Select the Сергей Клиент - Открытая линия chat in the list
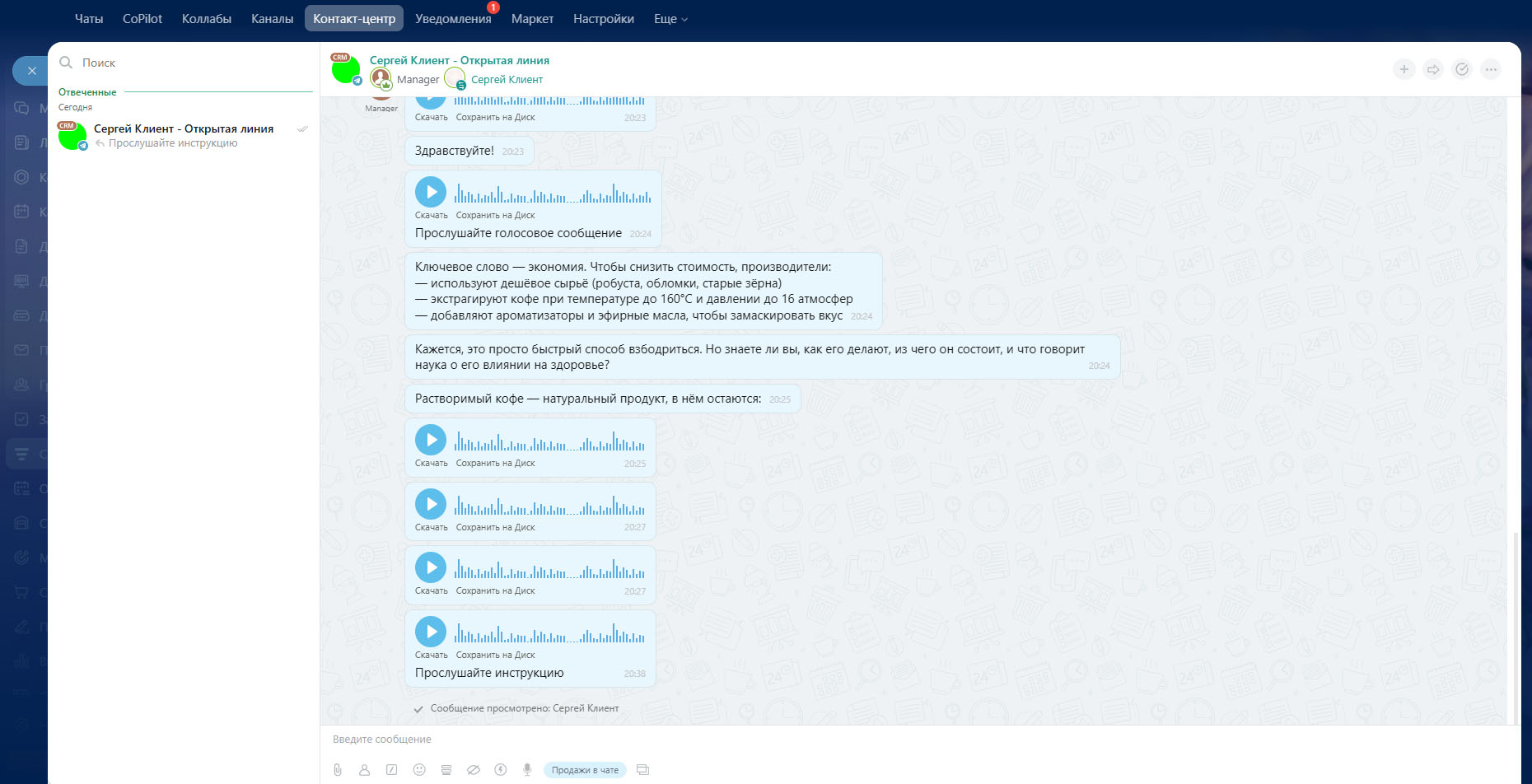Screen dimensions: 1532x784 [x=184, y=136]
